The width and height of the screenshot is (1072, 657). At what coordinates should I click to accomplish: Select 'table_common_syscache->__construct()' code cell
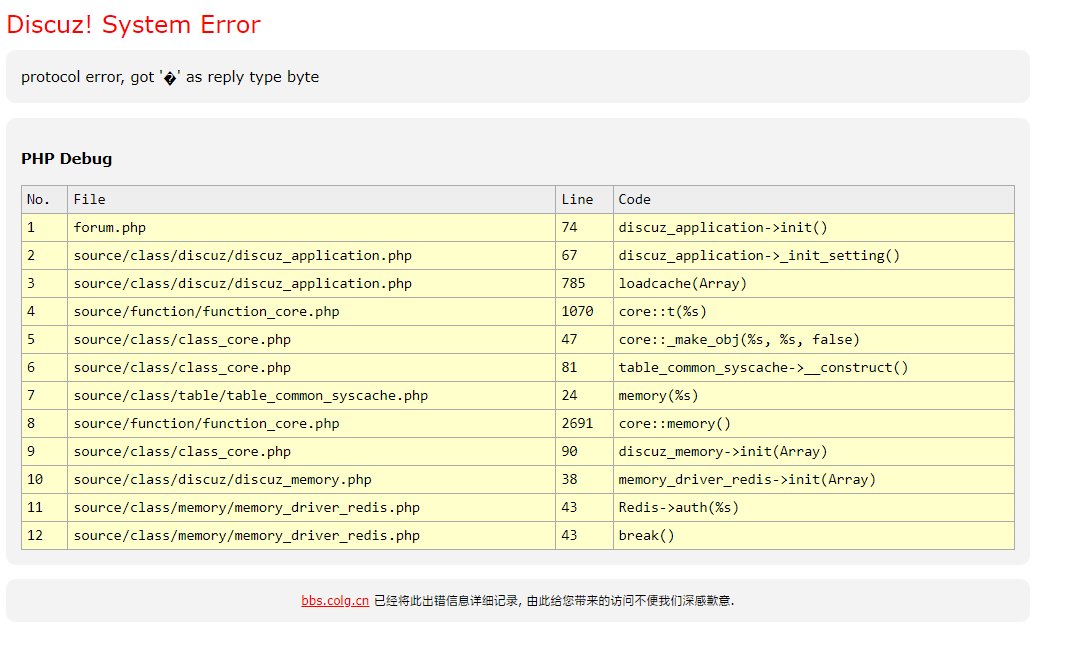tap(814, 368)
